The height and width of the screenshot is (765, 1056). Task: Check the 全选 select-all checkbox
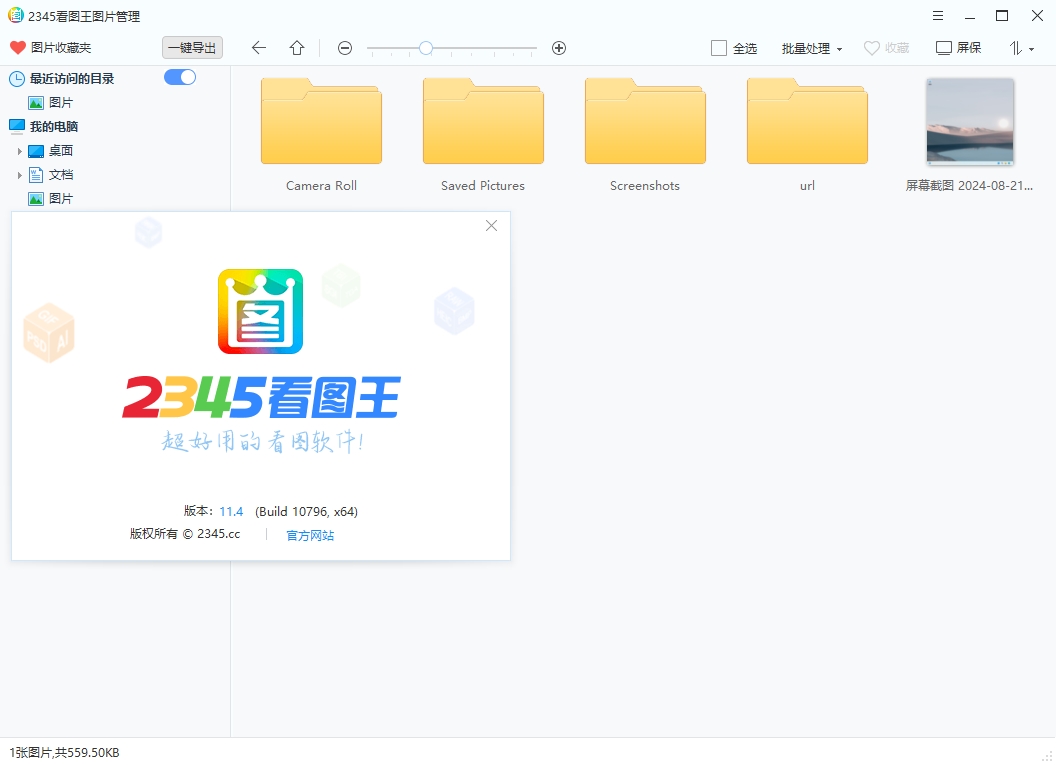pos(719,48)
